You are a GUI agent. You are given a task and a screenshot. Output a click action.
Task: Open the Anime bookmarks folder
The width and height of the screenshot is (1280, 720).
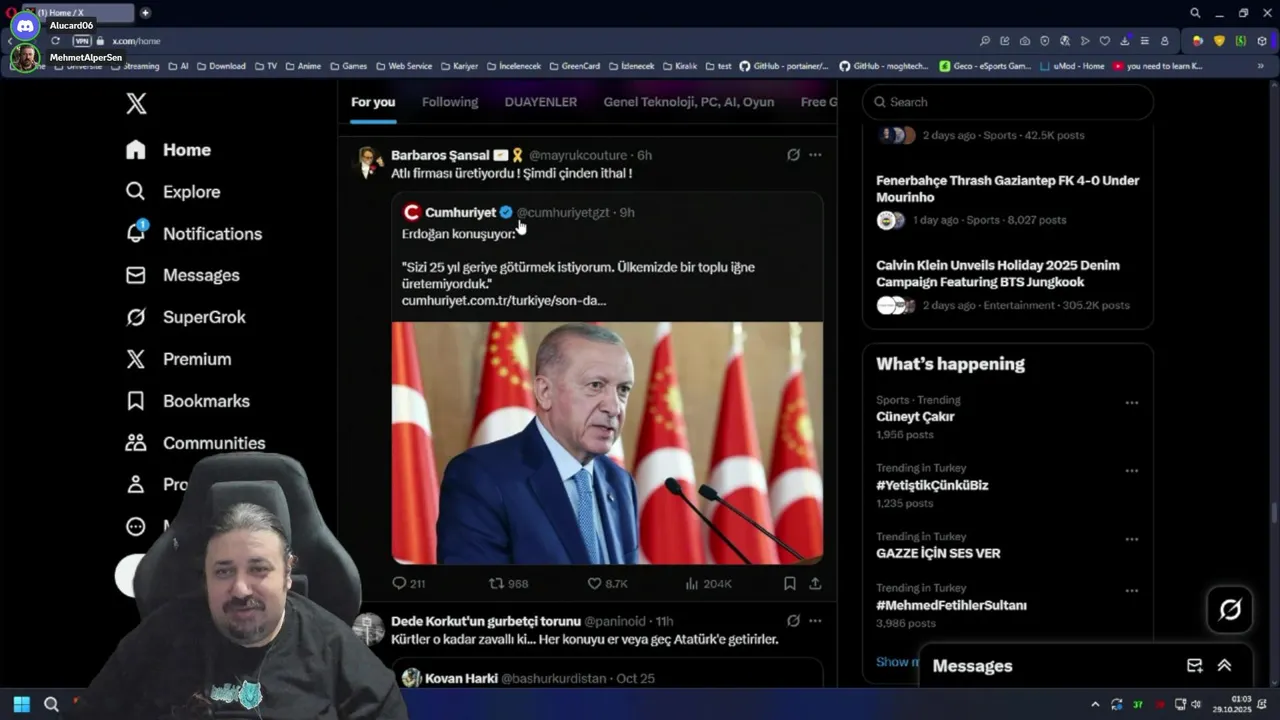(x=303, y=66)
